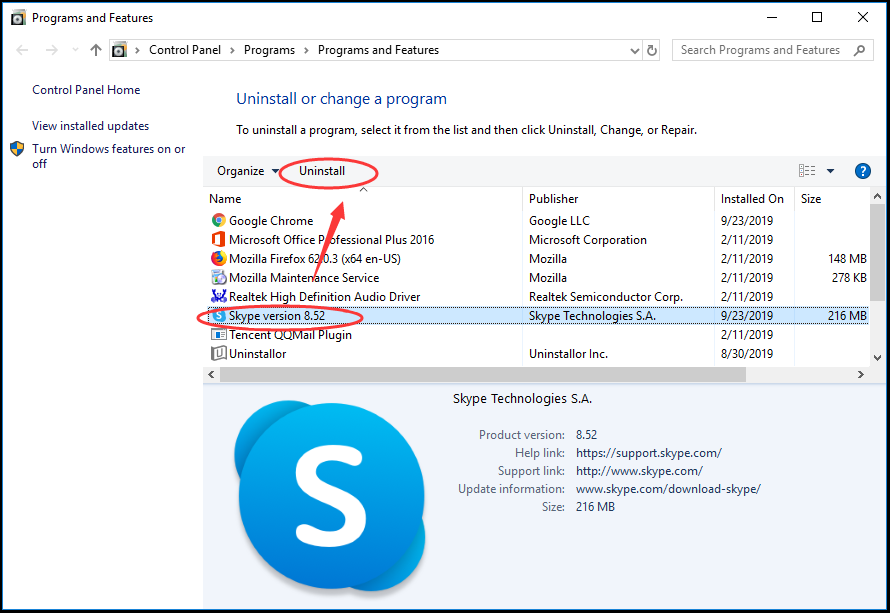Screen dimensions: 890x613
Task: Select Microsoft Office Professional Plus 2016
Action: point(538,240)
